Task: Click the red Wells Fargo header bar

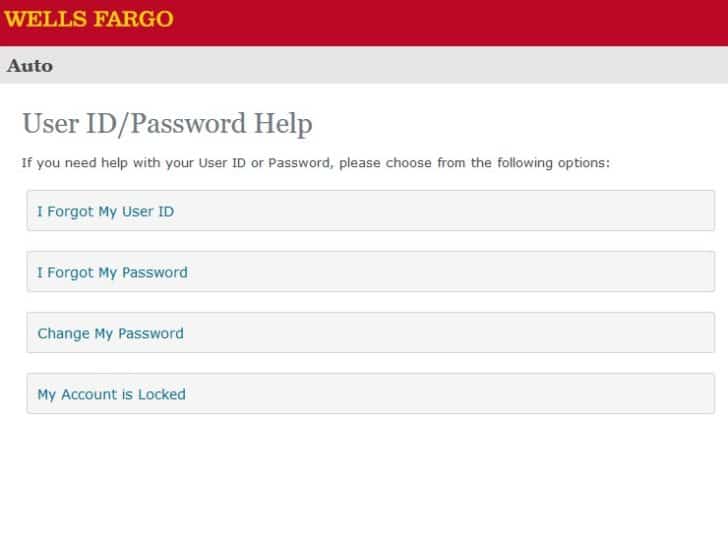Action: [364, 23]
